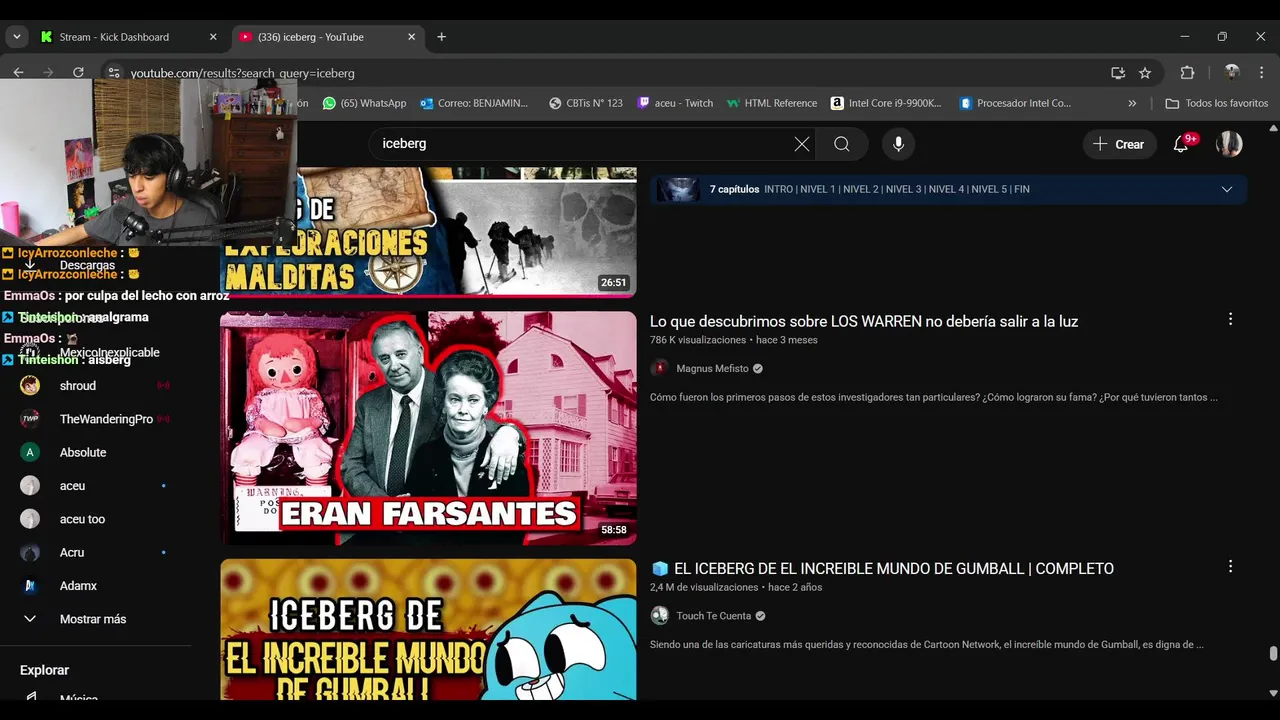
Task: Open options for Gumball iceberg video
Action: click(1230, 566)
